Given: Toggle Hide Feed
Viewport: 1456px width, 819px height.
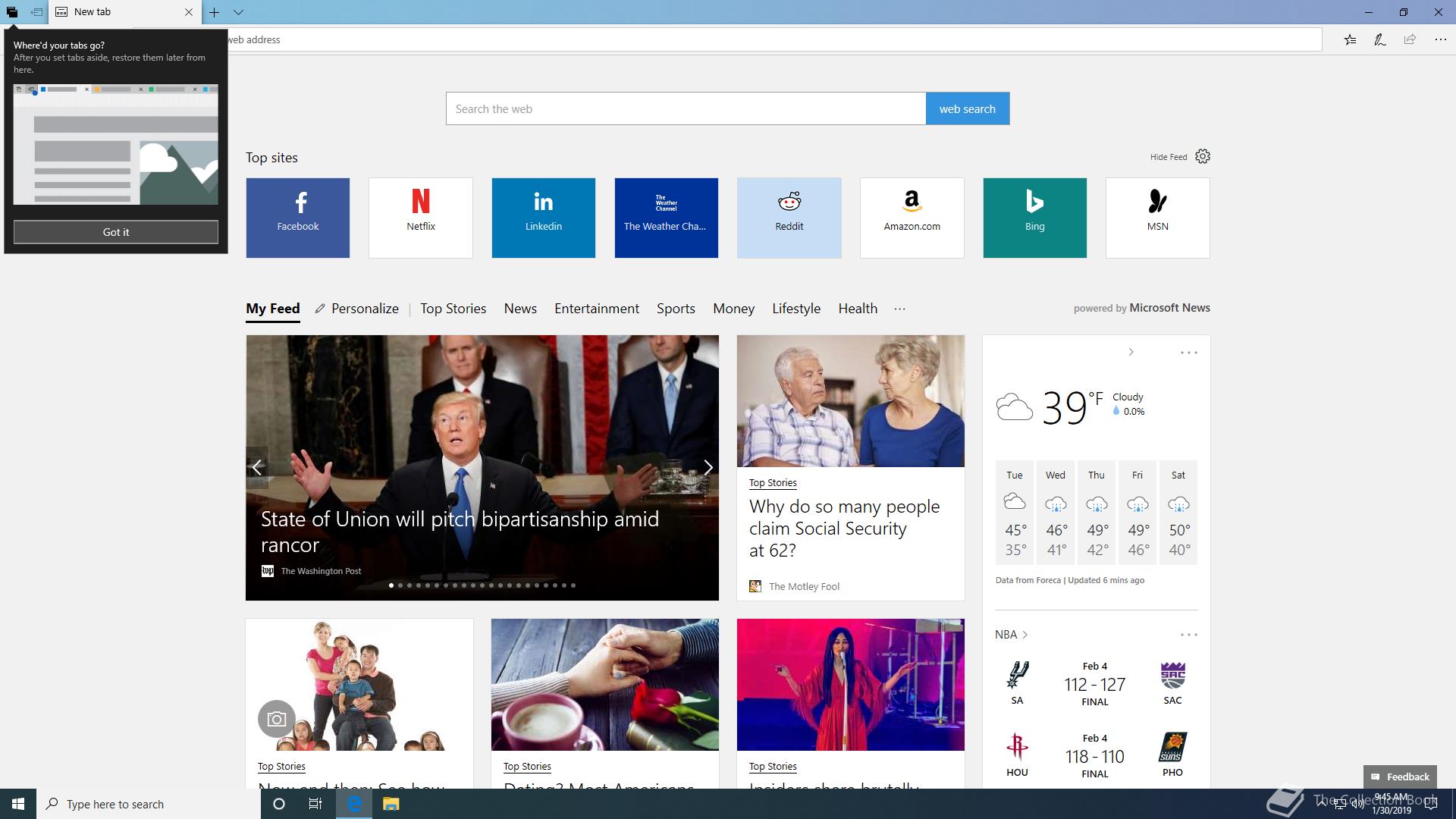Looking at the screenshot, I should point(1168,157).
